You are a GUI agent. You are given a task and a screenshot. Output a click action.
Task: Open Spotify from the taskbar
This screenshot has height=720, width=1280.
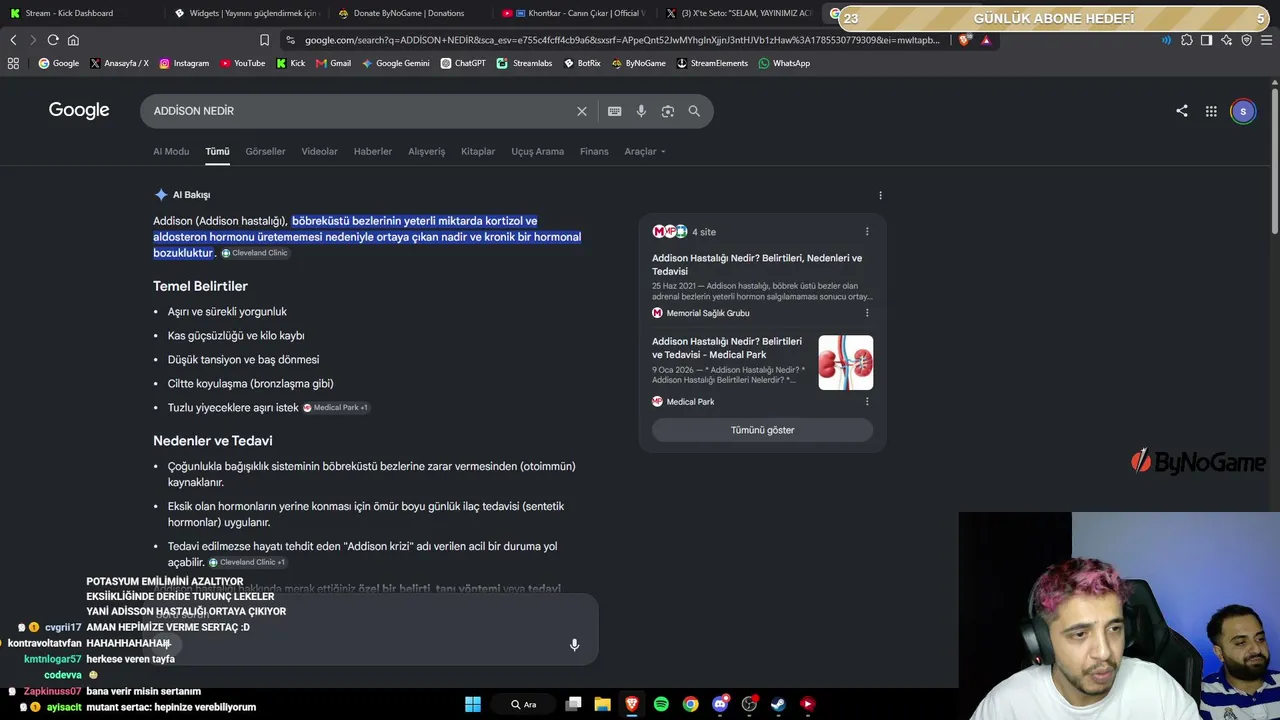(661, 704)
